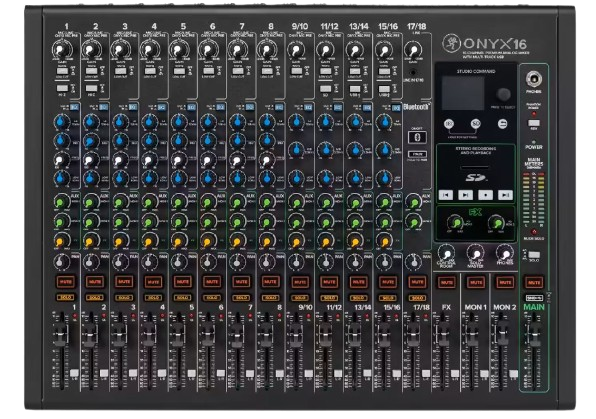Click the 17/18 line gain knob

[413, 50]
